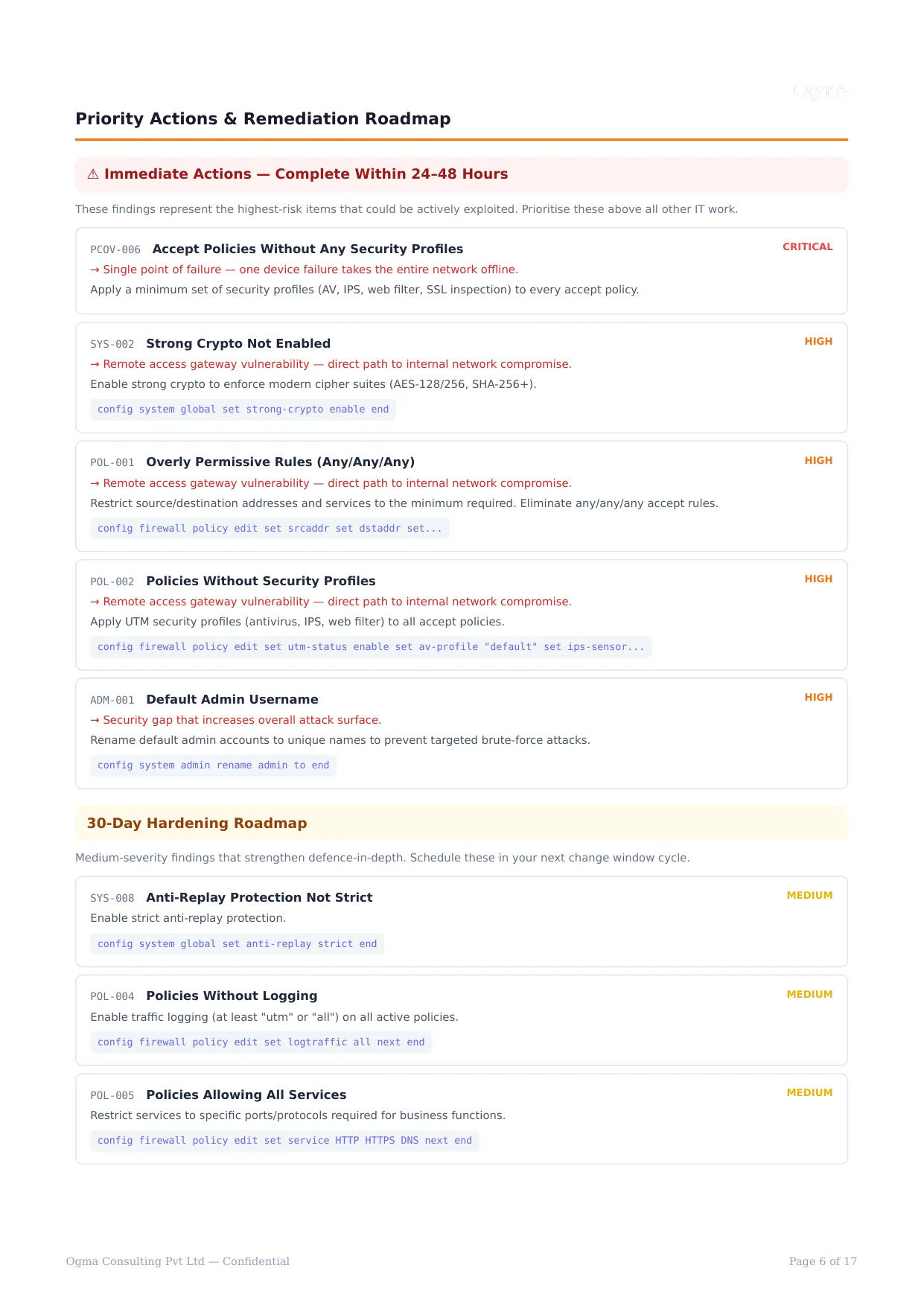924x1306 pixels.
Task: Click the faint Ogma logo at top right
Action: 820,92
